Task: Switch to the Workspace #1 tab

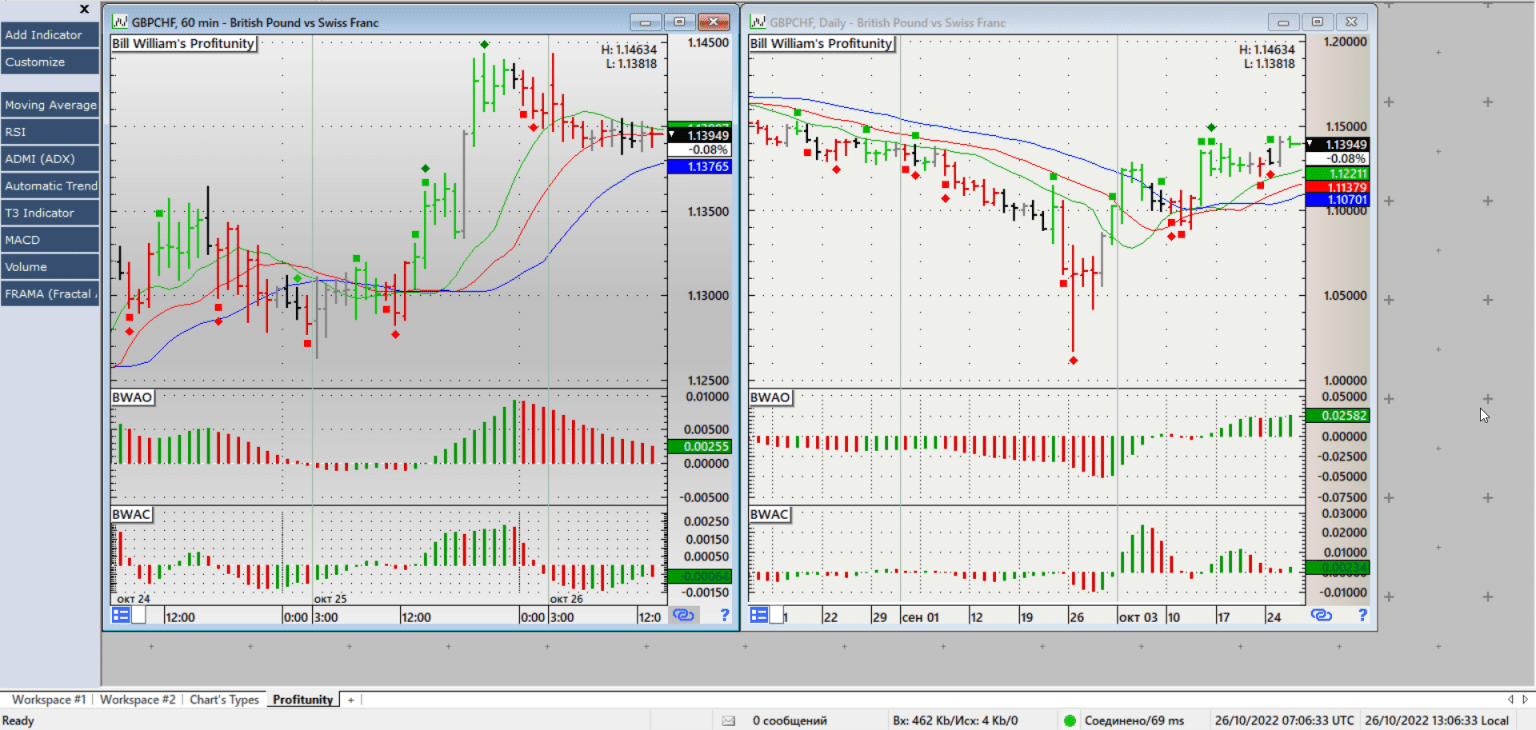Action: coord(49,700)
